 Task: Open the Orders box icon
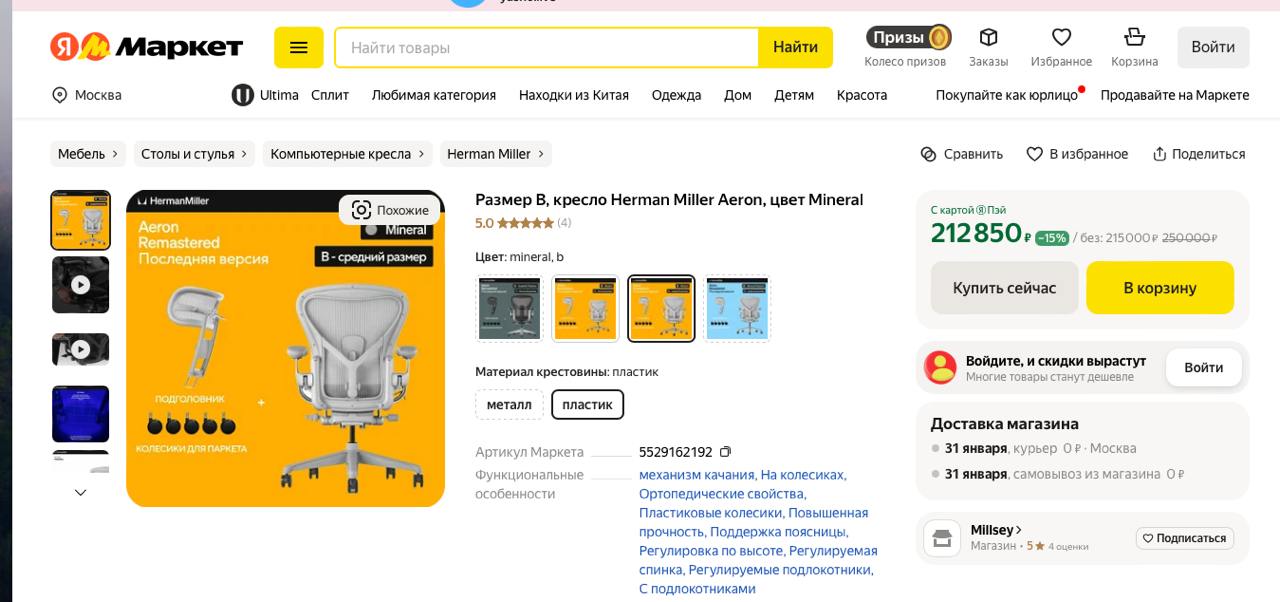point(988,38)
